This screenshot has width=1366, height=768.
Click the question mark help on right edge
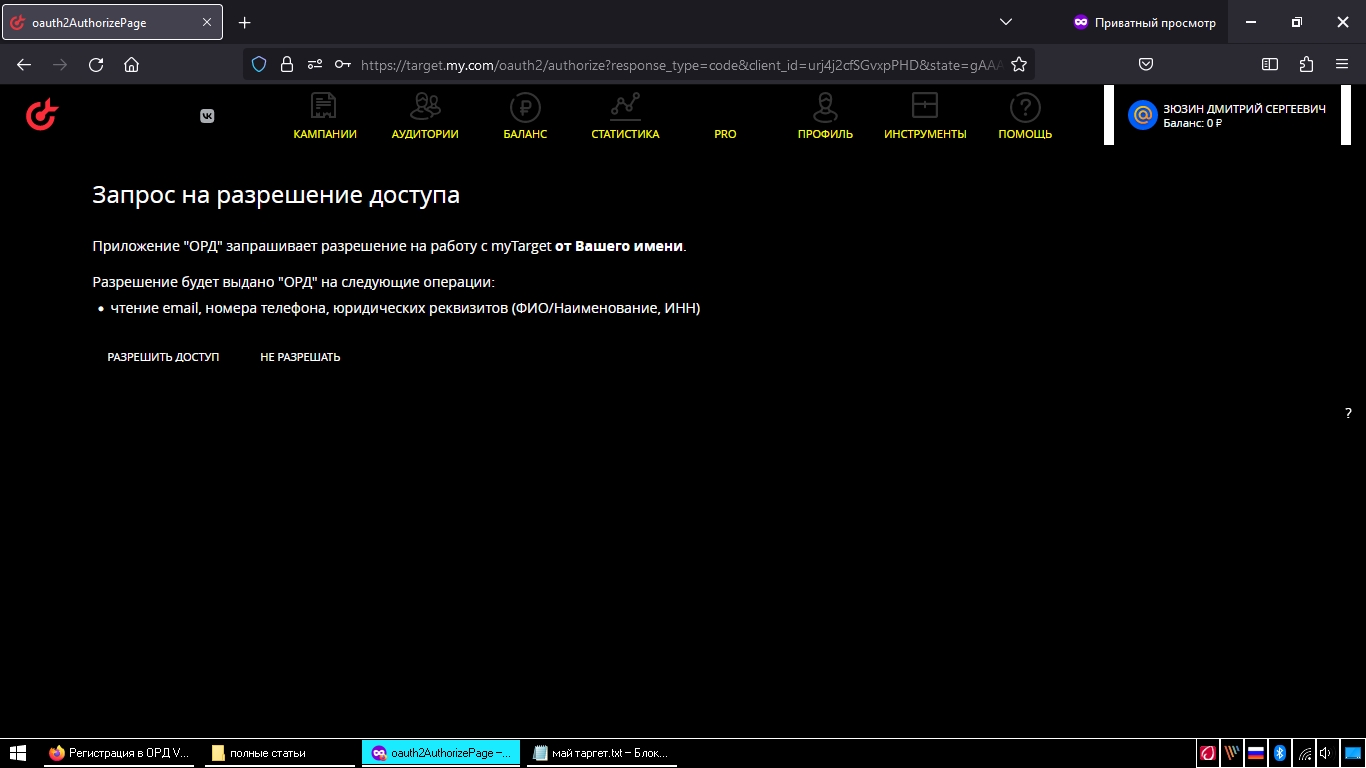[1348, 413]
